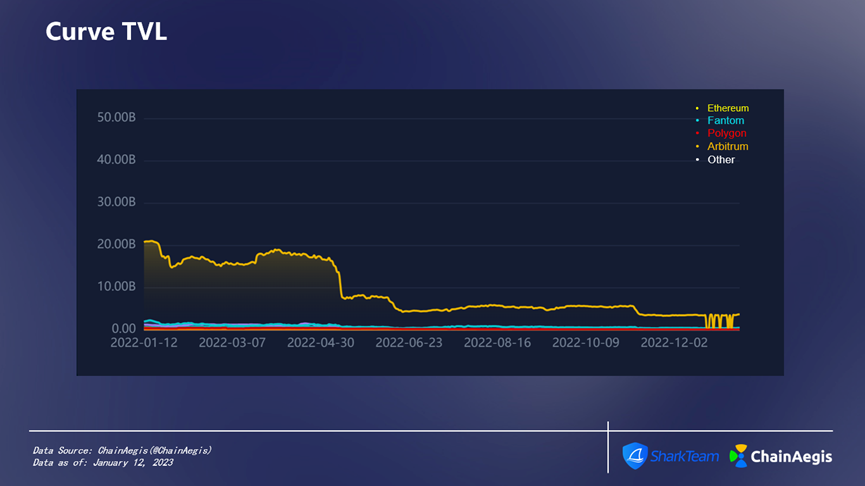Click the Data Source ChainAegis text
865x486 pixels.
(122, 451)
